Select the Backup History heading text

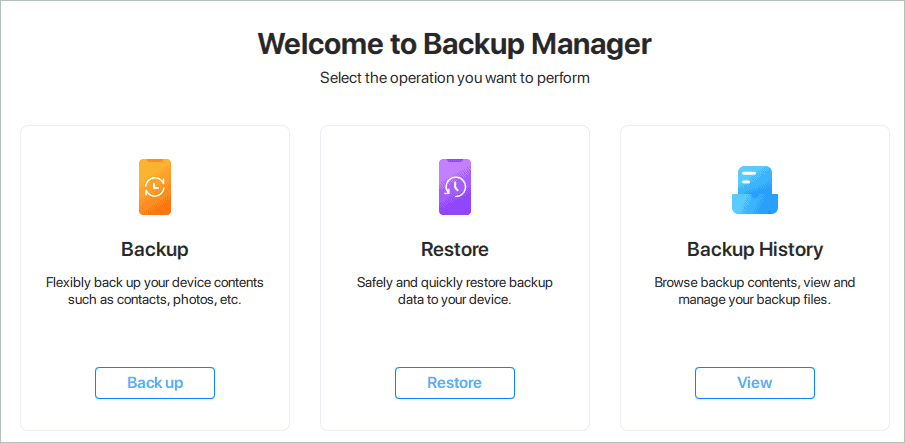[x=755, y=249]
